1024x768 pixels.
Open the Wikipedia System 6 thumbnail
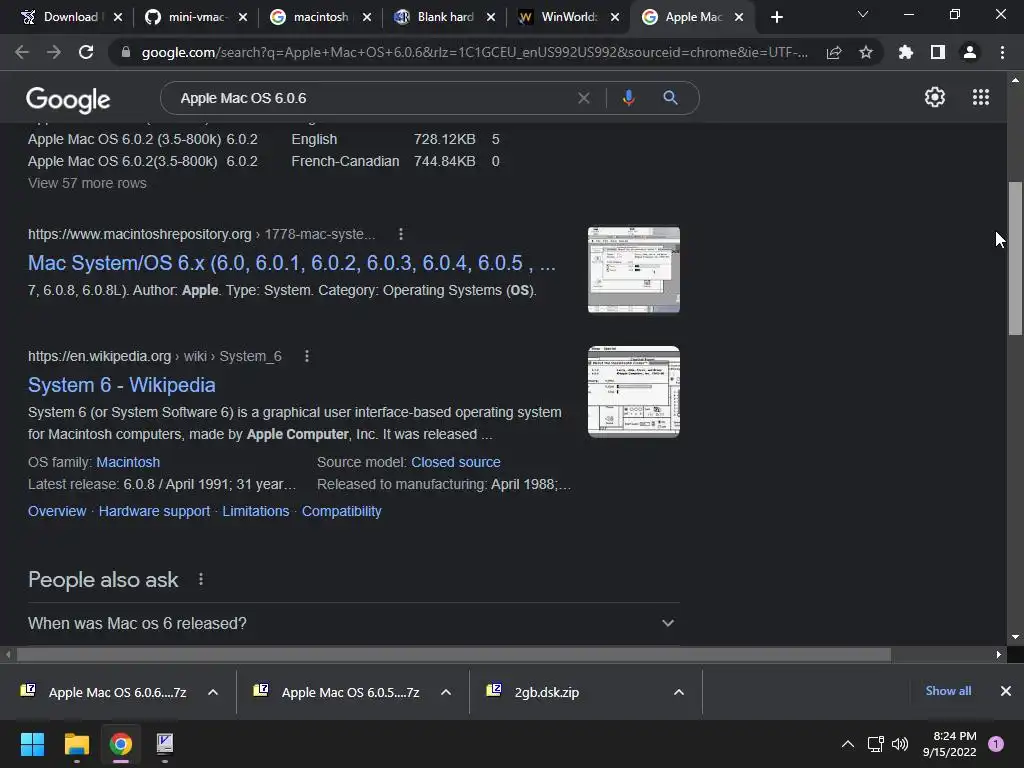pyautogui.click(x=633, y=391)
